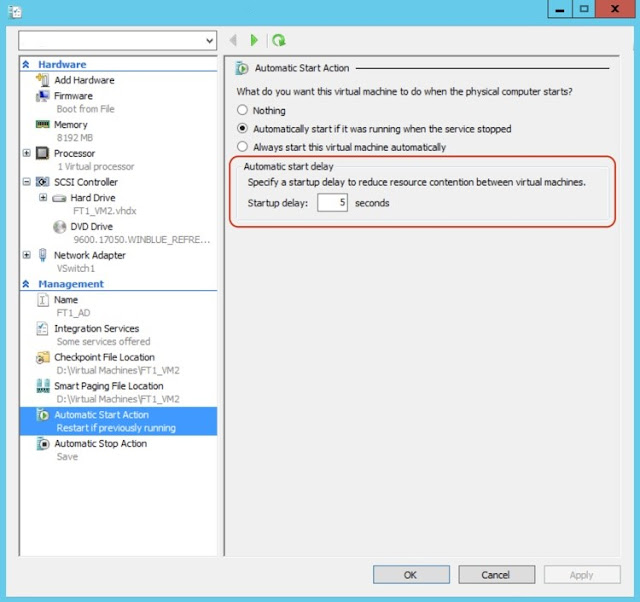The image size is (640, 602).
Task: Open the Memory settings page
Action: [71, 125]
